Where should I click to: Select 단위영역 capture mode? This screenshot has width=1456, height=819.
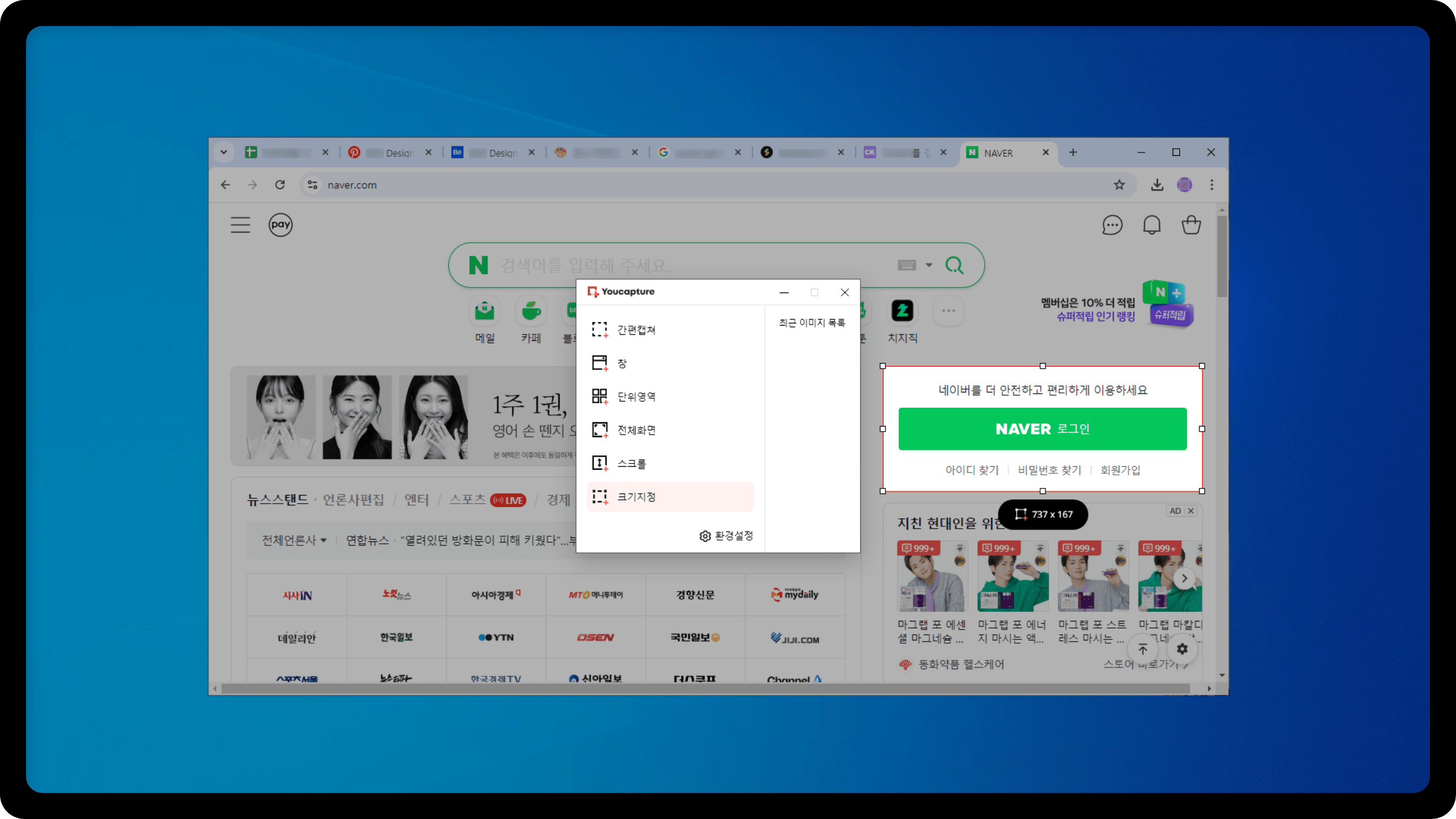tap(670, 396)
